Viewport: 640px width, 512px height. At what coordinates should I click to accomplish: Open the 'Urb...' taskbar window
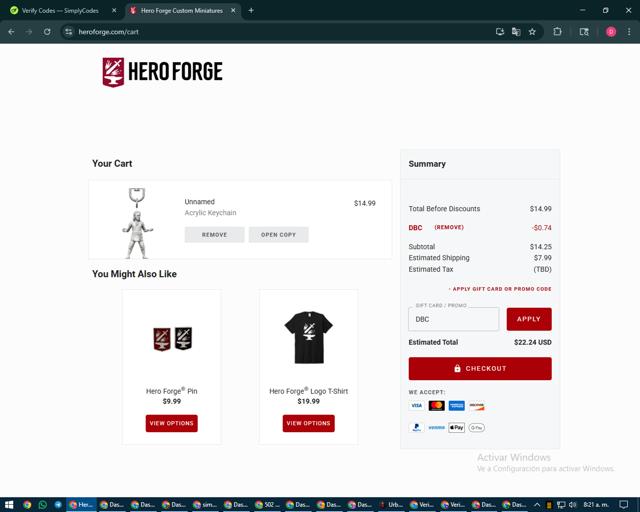(x=391, y=505)
